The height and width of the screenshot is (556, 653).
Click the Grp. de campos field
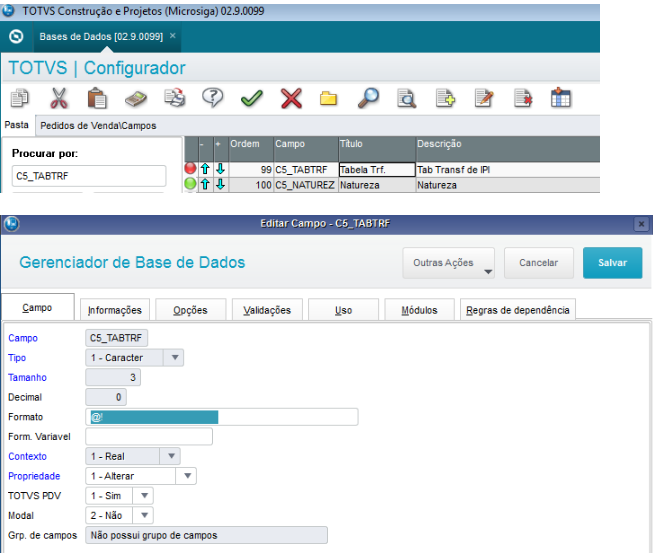[x=207, y=535]
